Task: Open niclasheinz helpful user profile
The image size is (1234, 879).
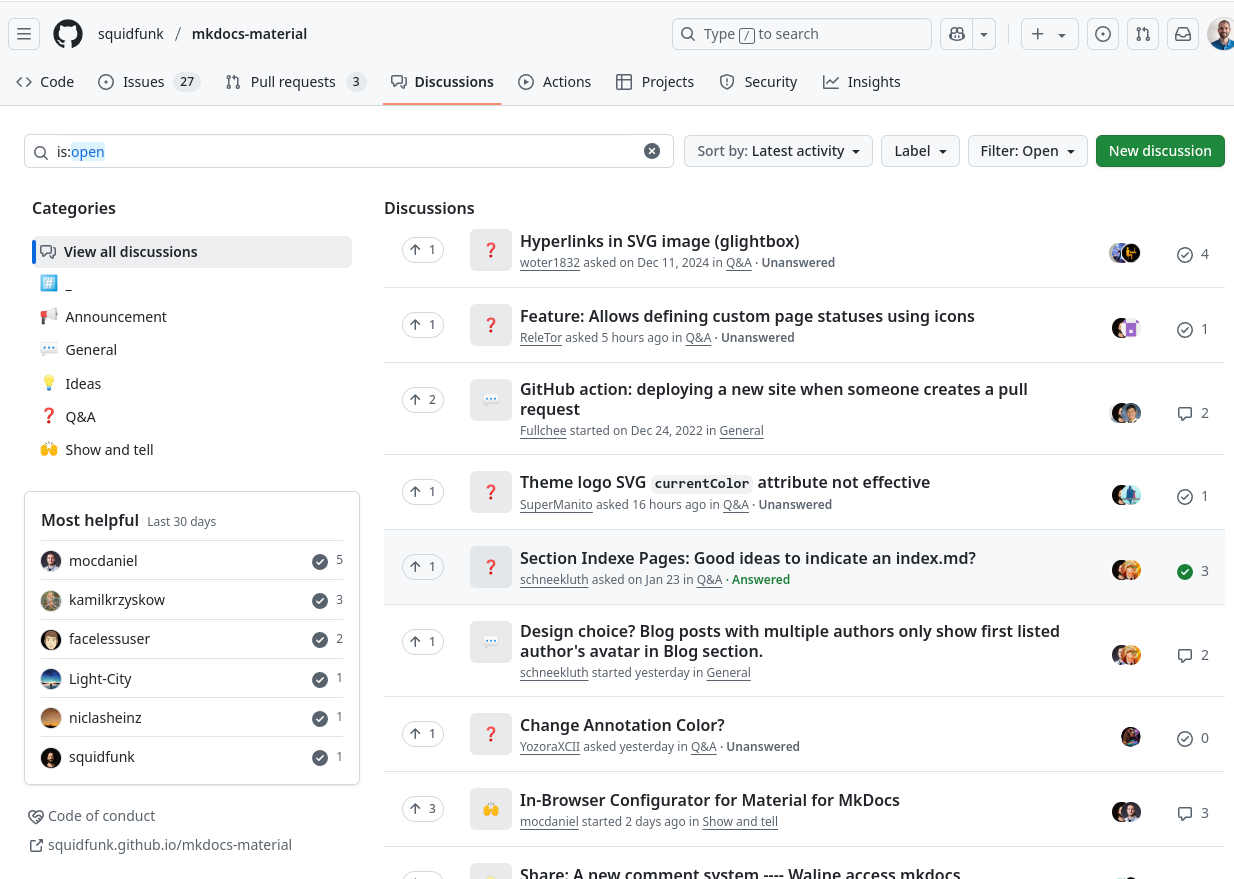Action: point(106,718)
